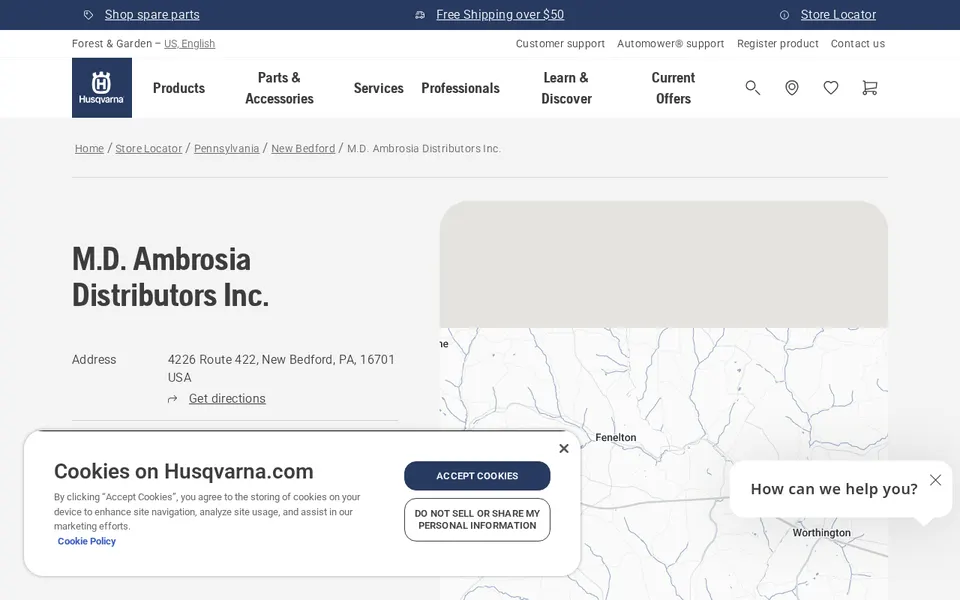Open the wishlist heart icon
This screenshot has width=960, height=600.
click(x=831, y=88)
